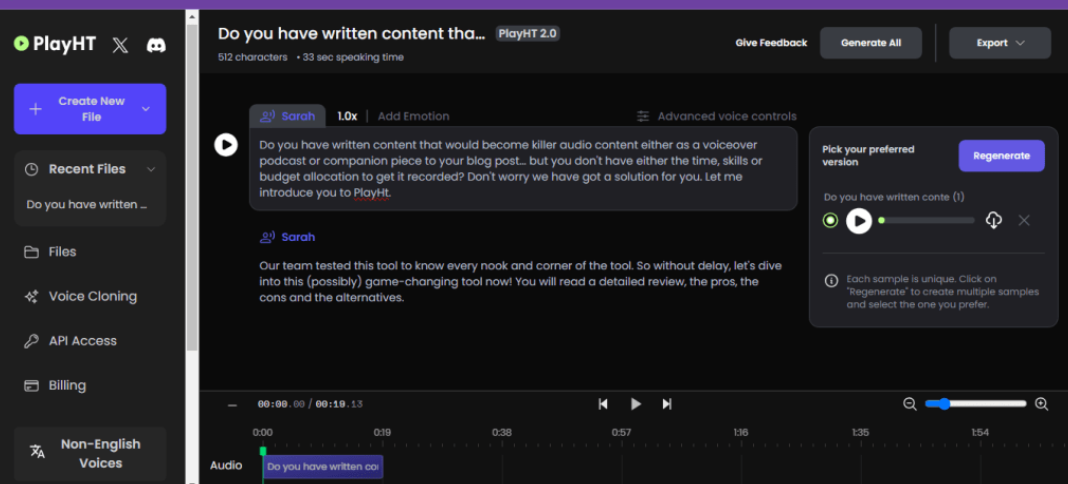This screenshot has width=1068, height=484.
Task: Open Advanced voice controls
Action: click(x=717, y=116)
